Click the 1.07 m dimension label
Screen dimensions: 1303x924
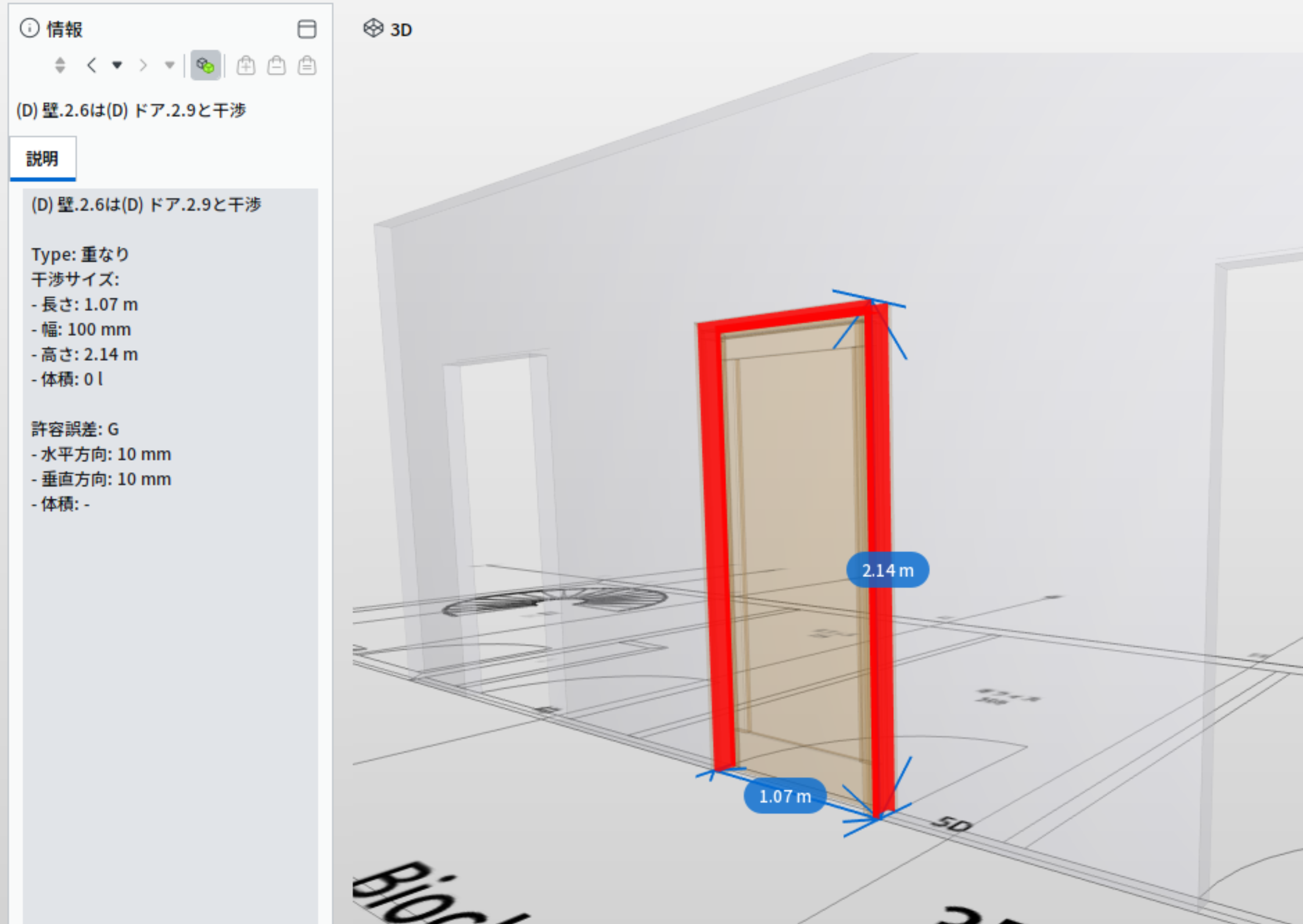point(785,796)
